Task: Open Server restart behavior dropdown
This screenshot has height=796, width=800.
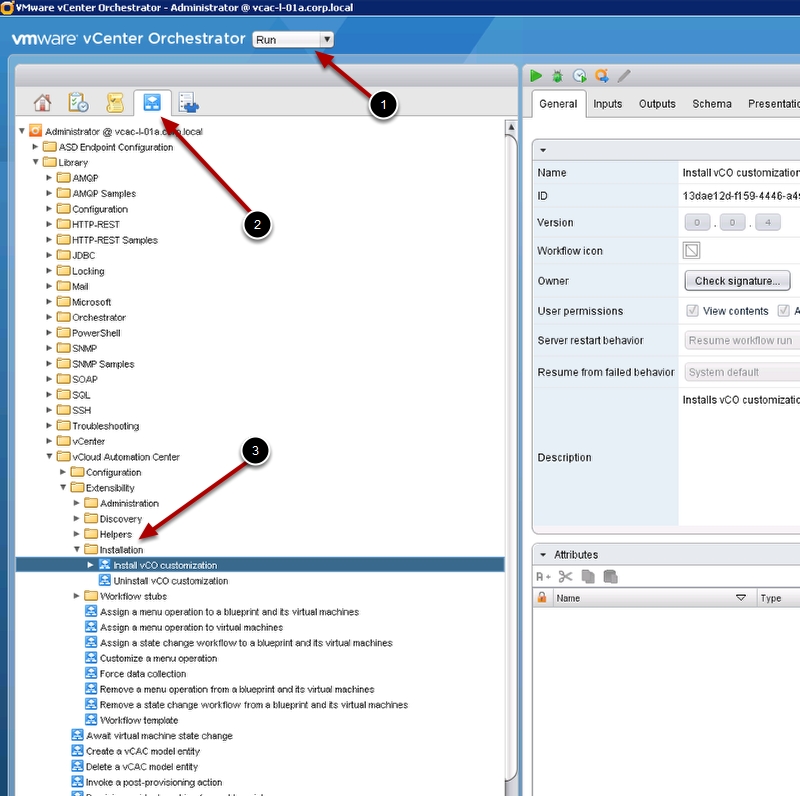Action: pos(742,341)
